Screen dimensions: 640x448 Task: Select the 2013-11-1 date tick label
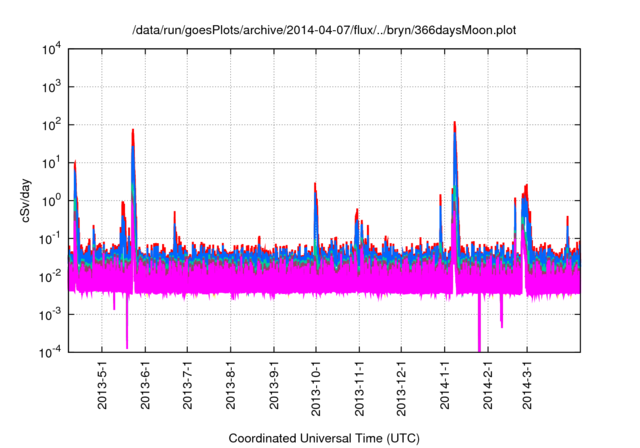click(358, 388)
